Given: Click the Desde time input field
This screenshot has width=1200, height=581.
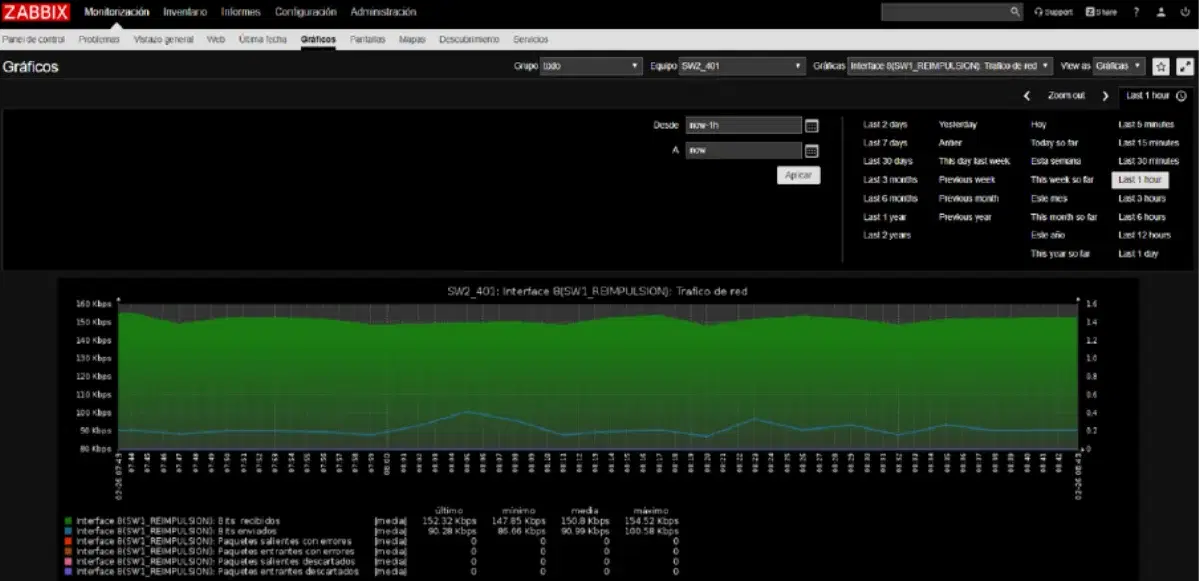Looking at the screenshot, I should (x=744, y=126).
